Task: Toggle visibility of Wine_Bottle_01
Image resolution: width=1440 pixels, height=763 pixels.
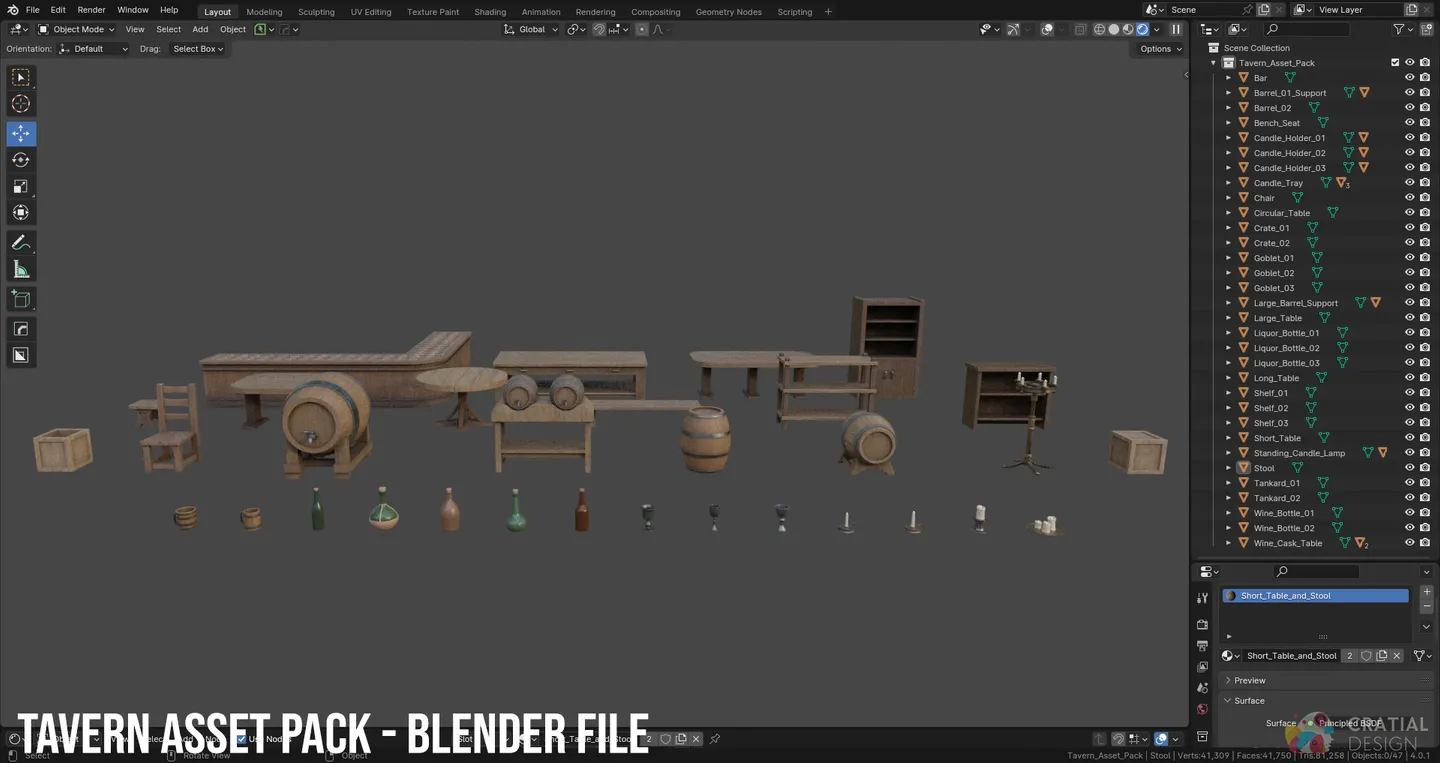Action: pos(1409,512)
